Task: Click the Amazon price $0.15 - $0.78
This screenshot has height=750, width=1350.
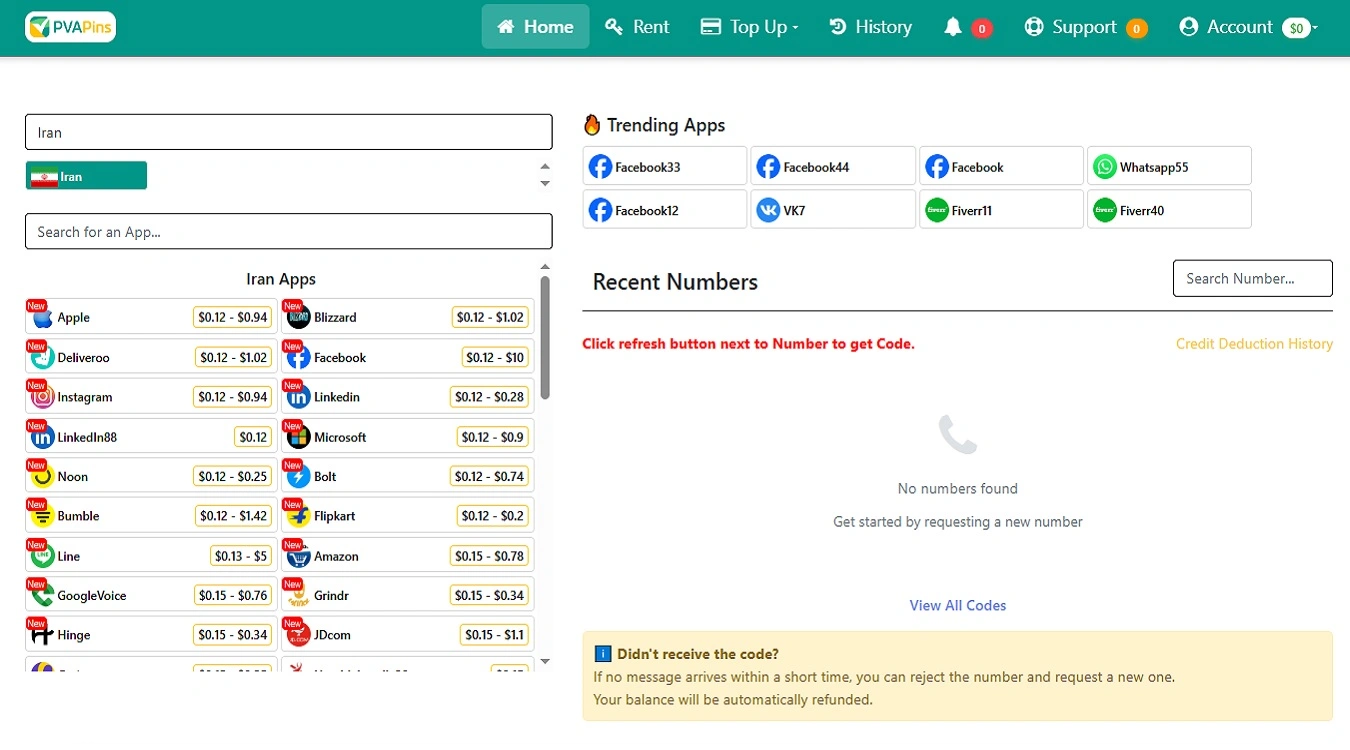Action: tap(490, 556)
